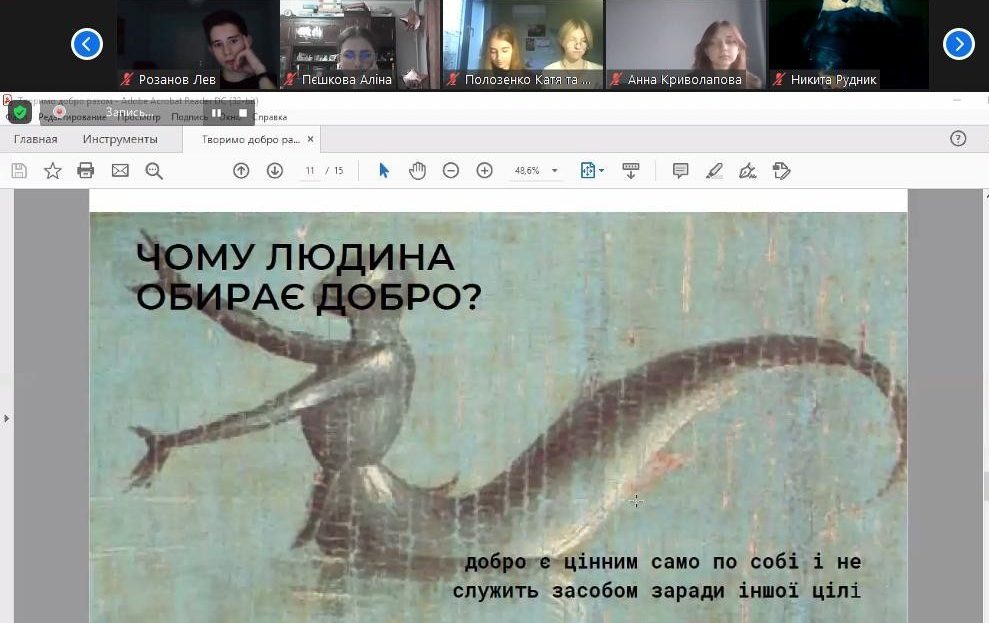Image resolution: width=989 pixels, height=623 pixels.
Task: Click the zoom level field 48,6%
Action: coord(527,171)
